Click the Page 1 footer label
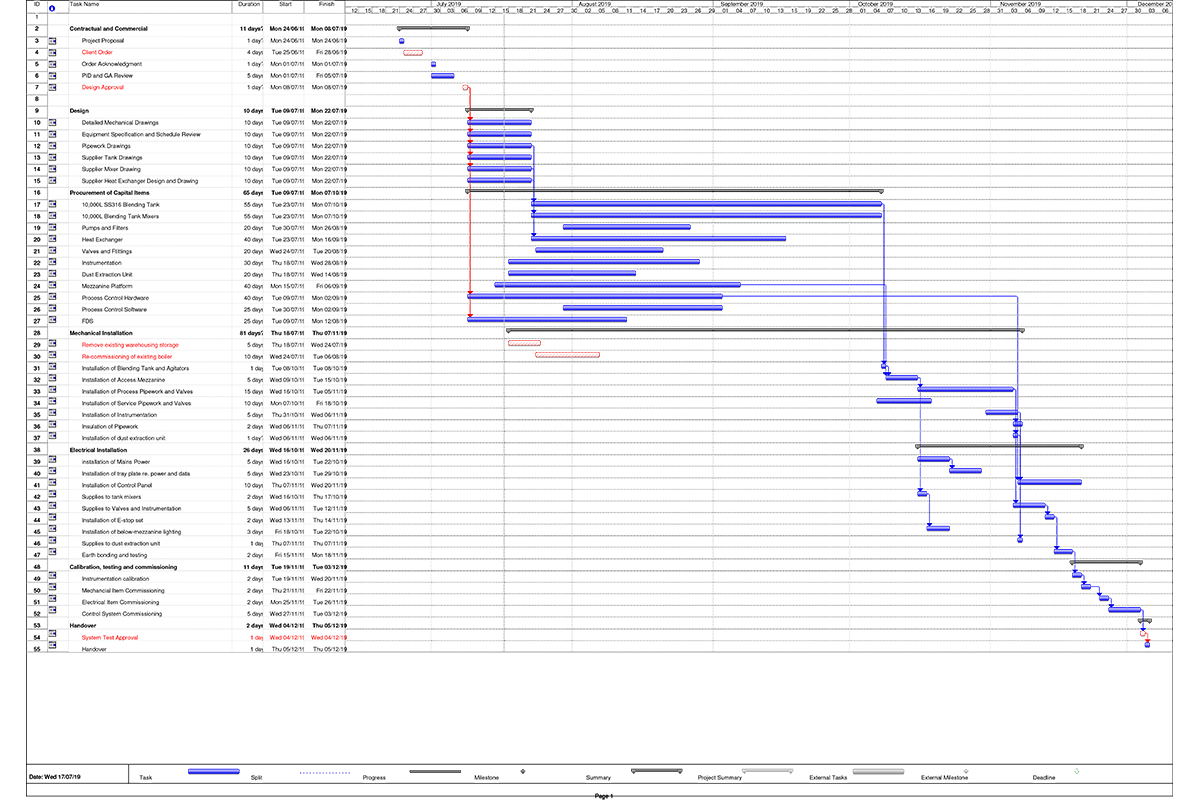This screenshot has height=800, width=1200. pyautogui.click(x=603, y=796)
